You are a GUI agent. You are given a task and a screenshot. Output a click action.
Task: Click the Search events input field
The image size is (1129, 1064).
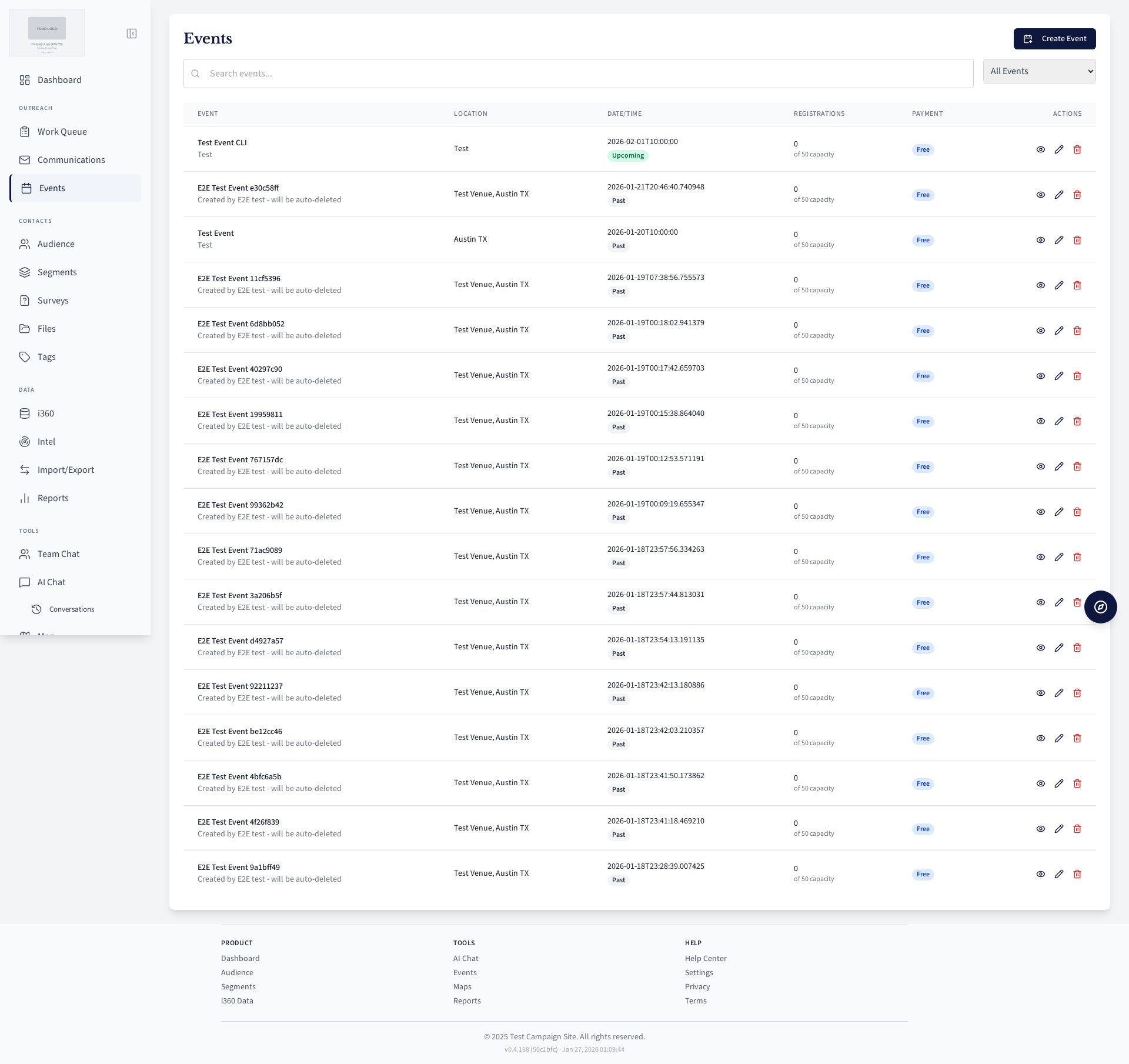tap(582, 74)
